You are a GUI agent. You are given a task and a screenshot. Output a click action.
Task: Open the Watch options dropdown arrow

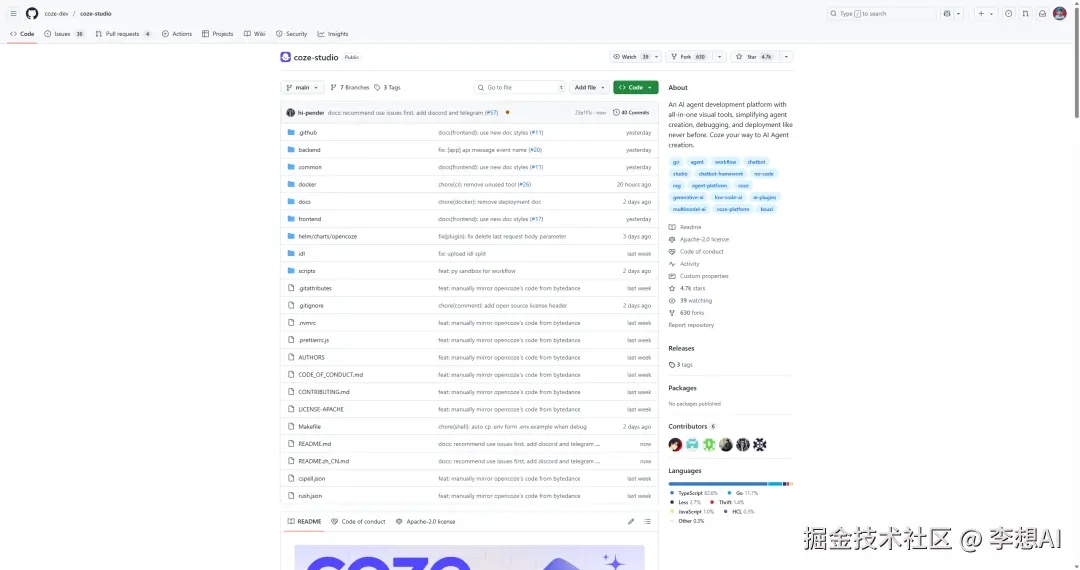pos(656,57)
